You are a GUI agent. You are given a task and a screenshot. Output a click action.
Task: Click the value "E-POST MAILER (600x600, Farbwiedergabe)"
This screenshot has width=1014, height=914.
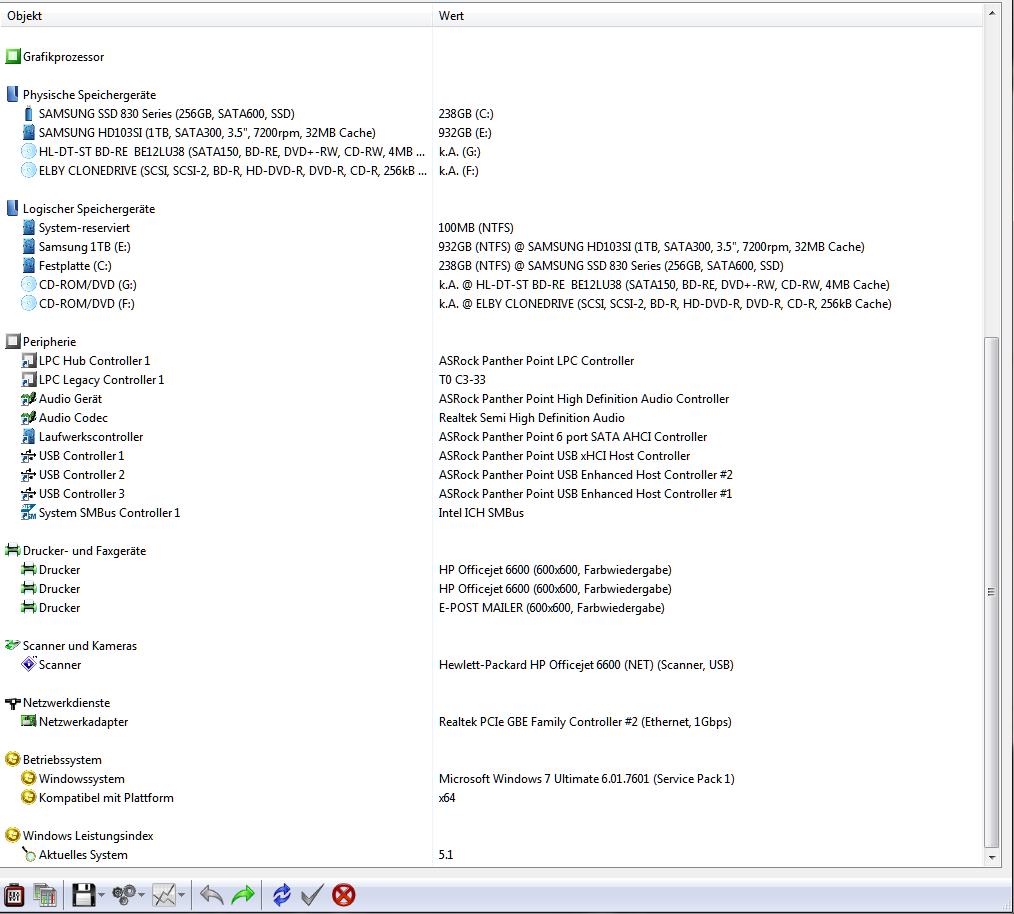pyautogui.click(x=552, y=608)
